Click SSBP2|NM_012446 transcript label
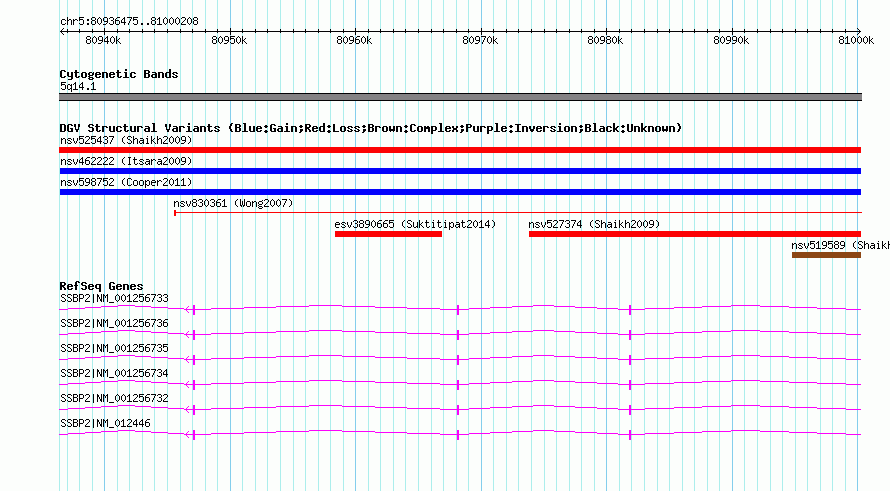Viewport: 890px width, 491px height. coord(105,423)
